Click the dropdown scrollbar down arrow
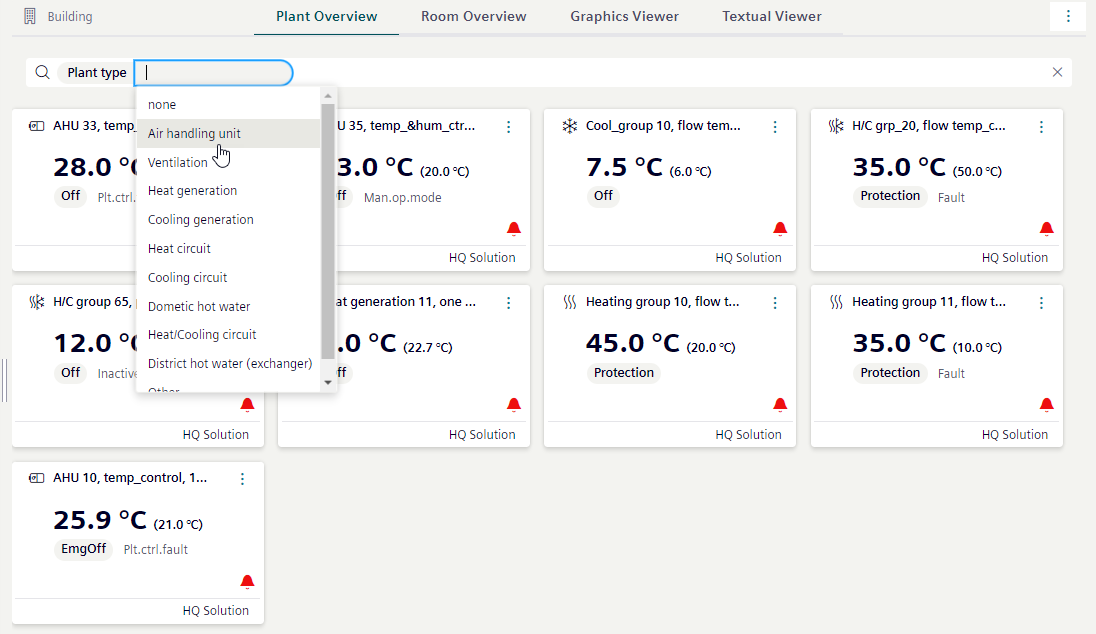This screenshot has width=1096, height=634. click(327, 382)
